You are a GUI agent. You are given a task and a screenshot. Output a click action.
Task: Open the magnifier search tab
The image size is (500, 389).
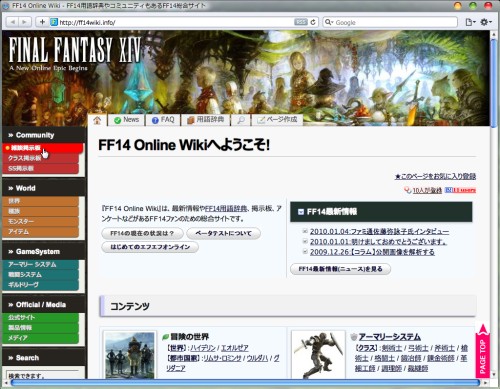coord(241,120)
